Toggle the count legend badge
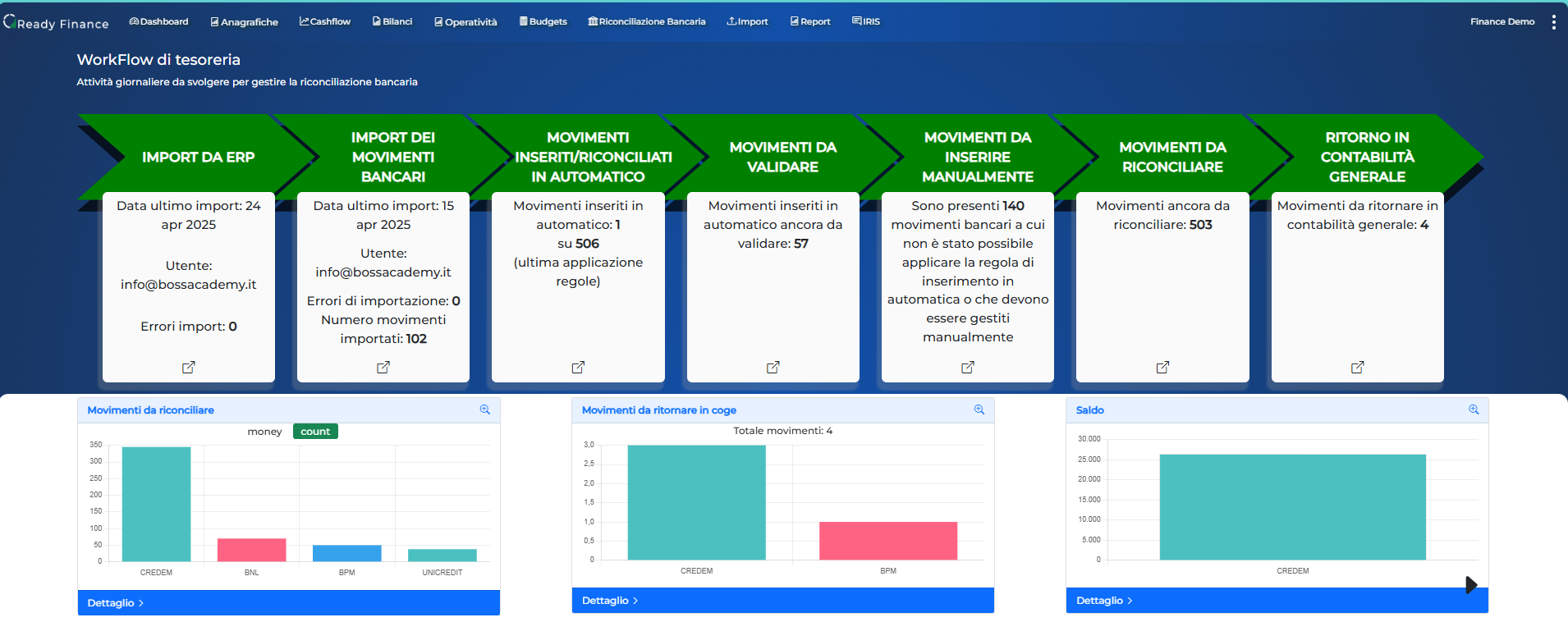 pyautogui.click(x=315, y=432)
